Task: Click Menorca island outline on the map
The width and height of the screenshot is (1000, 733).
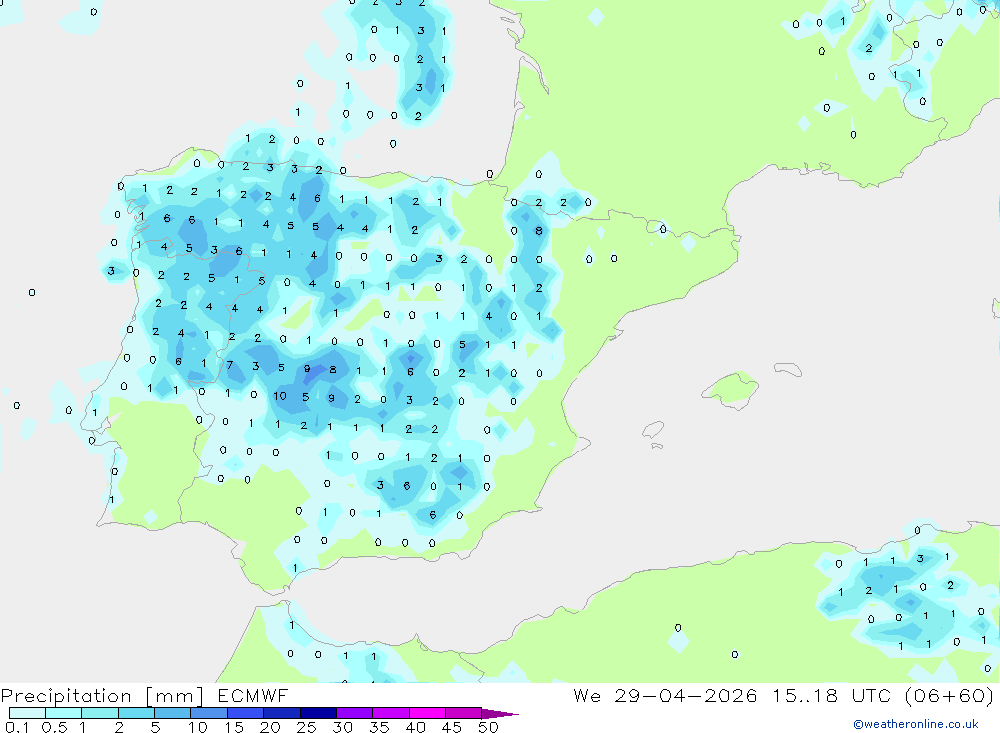Action: click(788, 369)
